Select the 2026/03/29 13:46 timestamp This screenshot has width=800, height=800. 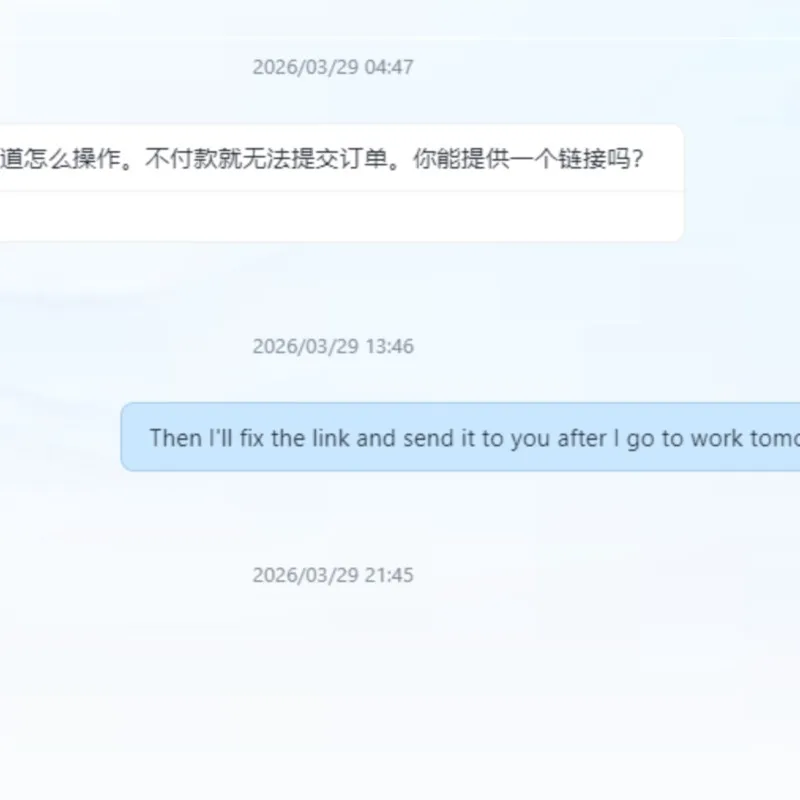pyautogui.click(x=333, y=346)
